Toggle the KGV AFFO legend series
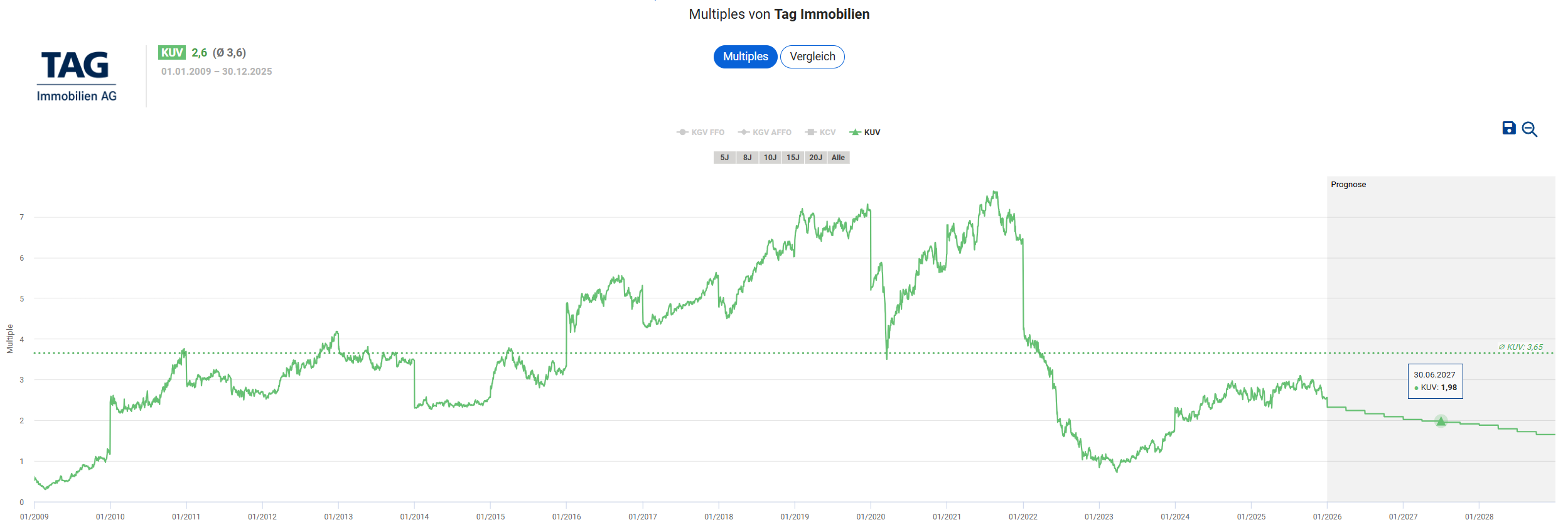The height and width of the screenshot is (532, 1568). [765, 133]
